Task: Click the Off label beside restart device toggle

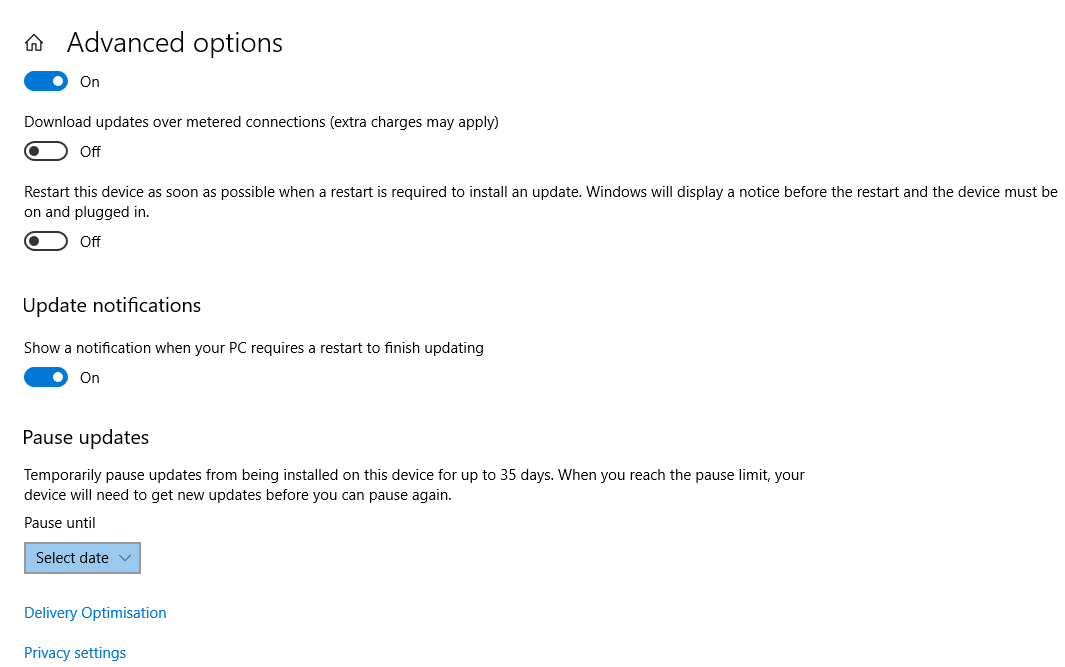Action: click(90, 242)
